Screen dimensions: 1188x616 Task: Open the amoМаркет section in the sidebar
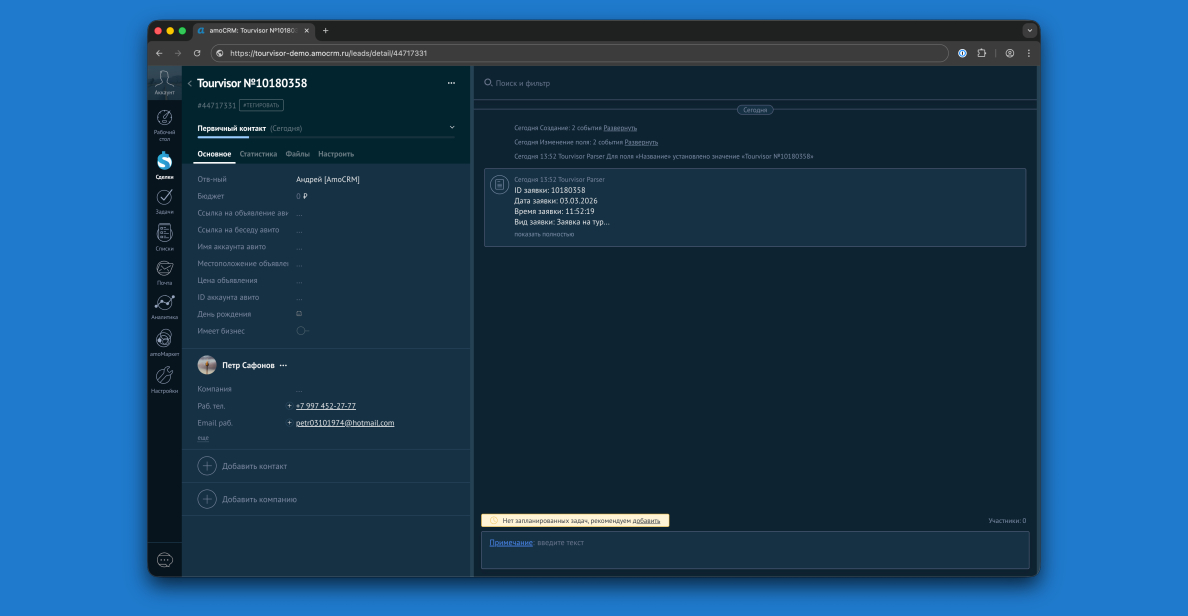click(164, 339)
